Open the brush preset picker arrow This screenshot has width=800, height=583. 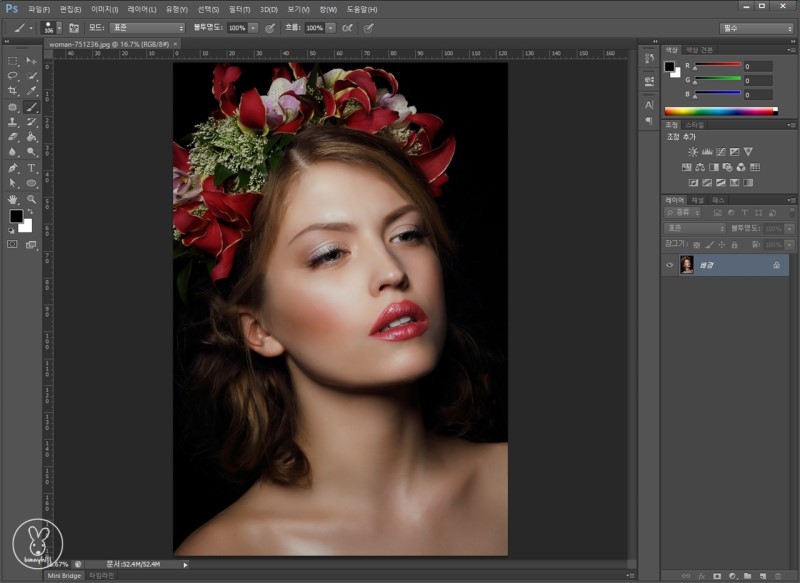click(x=60, y=28)
